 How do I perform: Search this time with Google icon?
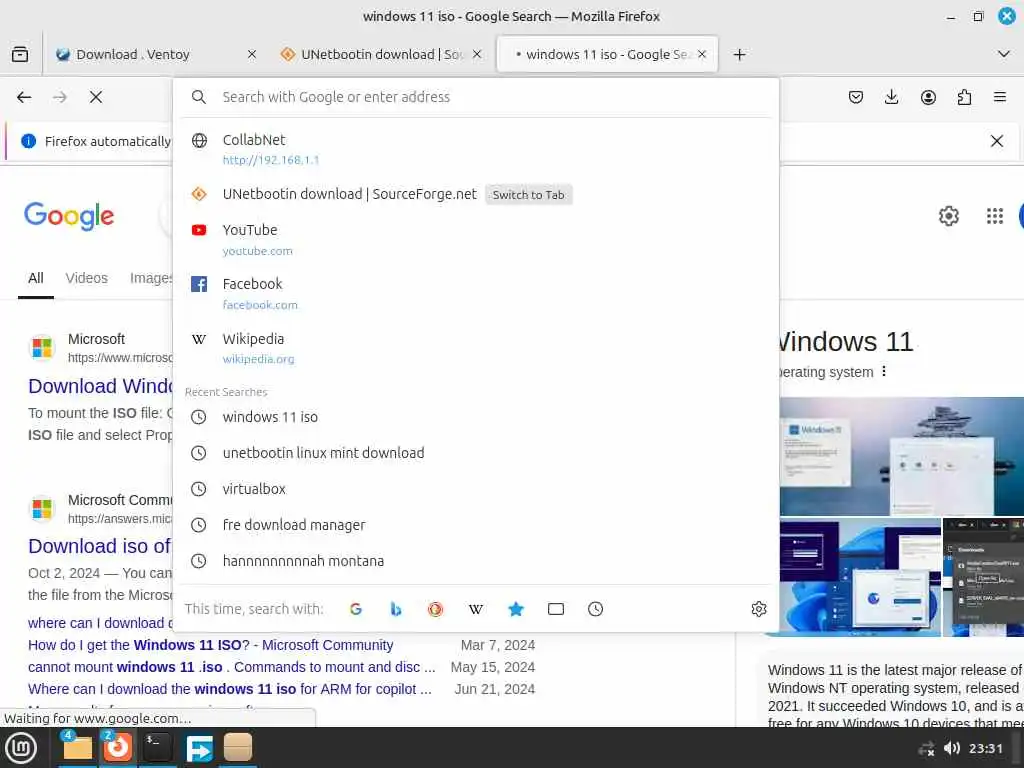(356, 609)
